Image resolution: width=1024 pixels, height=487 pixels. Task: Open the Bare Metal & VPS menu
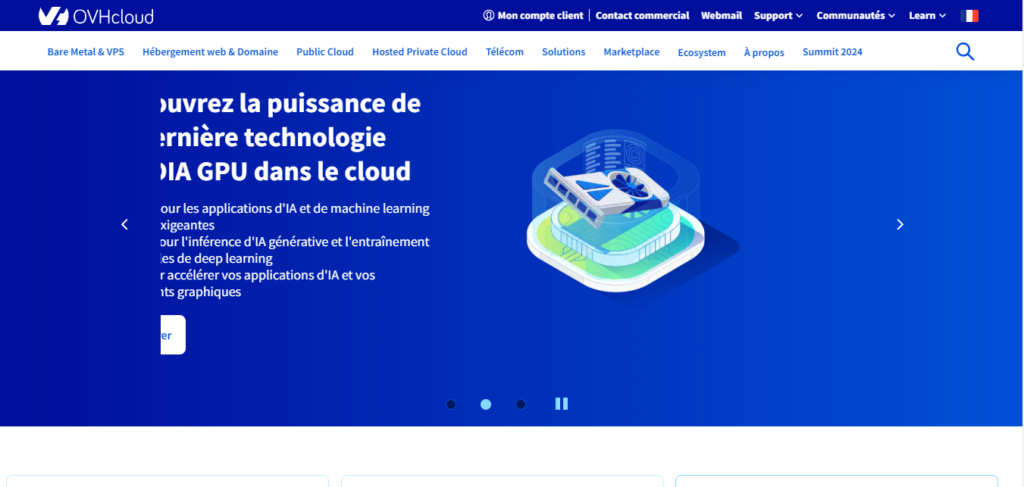[x=85, y=52]
